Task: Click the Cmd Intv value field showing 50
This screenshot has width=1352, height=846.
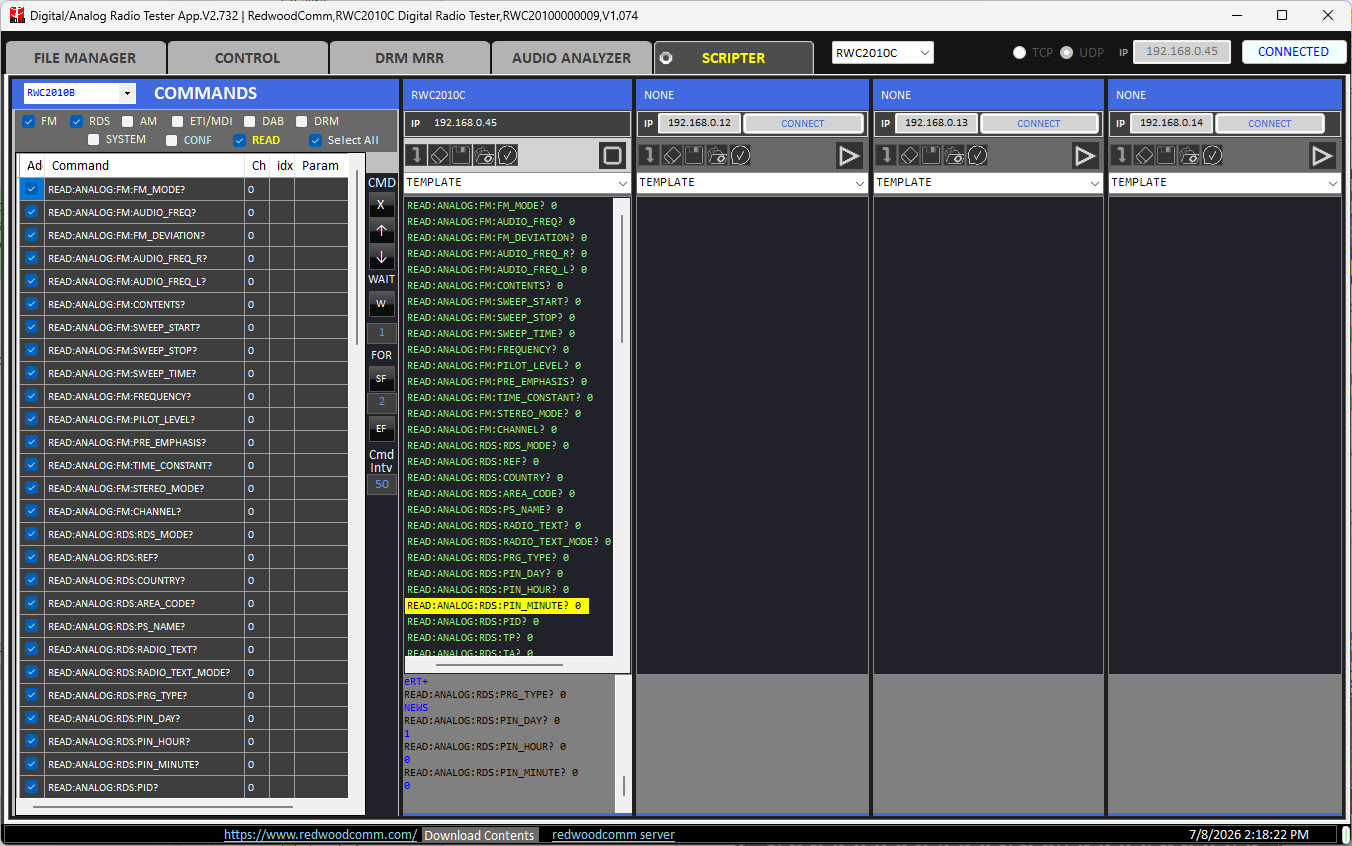Action: coord(381,484)
